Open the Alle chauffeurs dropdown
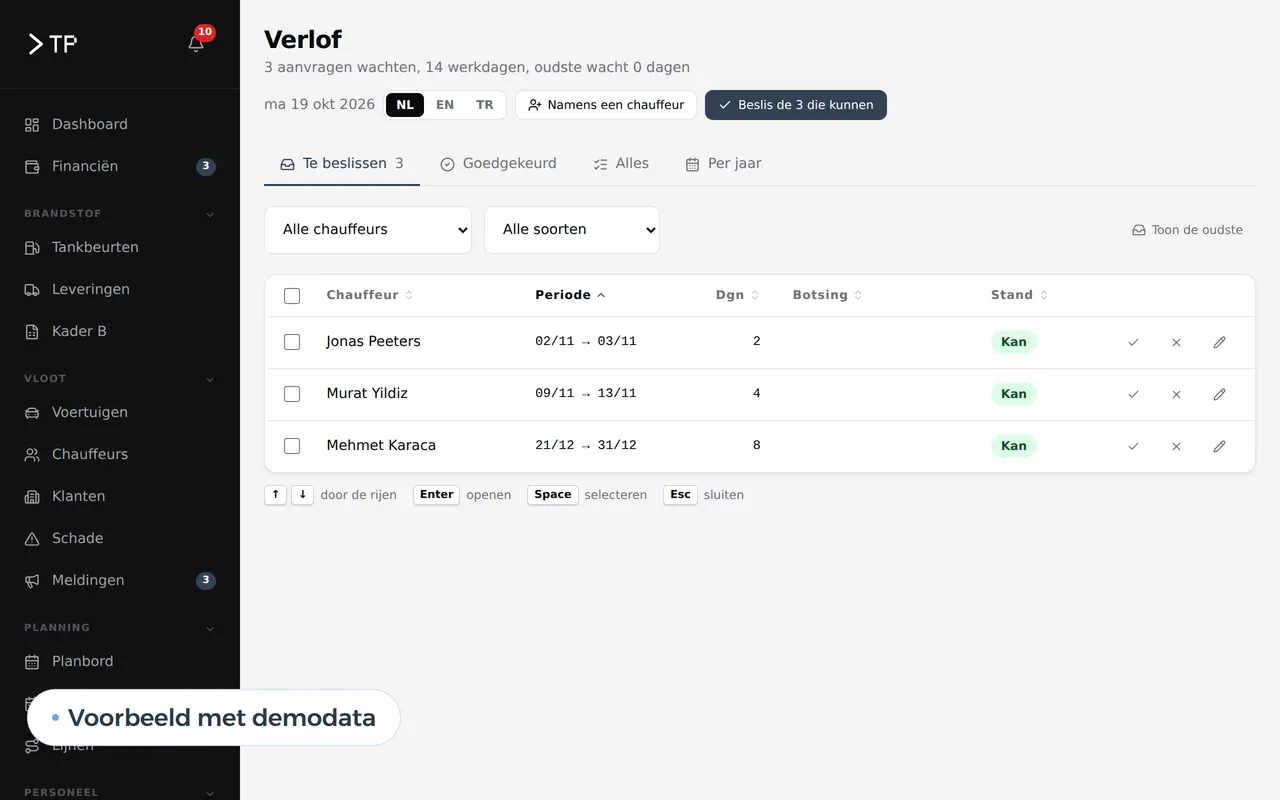Image resolution: width=1280 pixels, height=800 pixels. pyautogui.click(x=368, y=230)
